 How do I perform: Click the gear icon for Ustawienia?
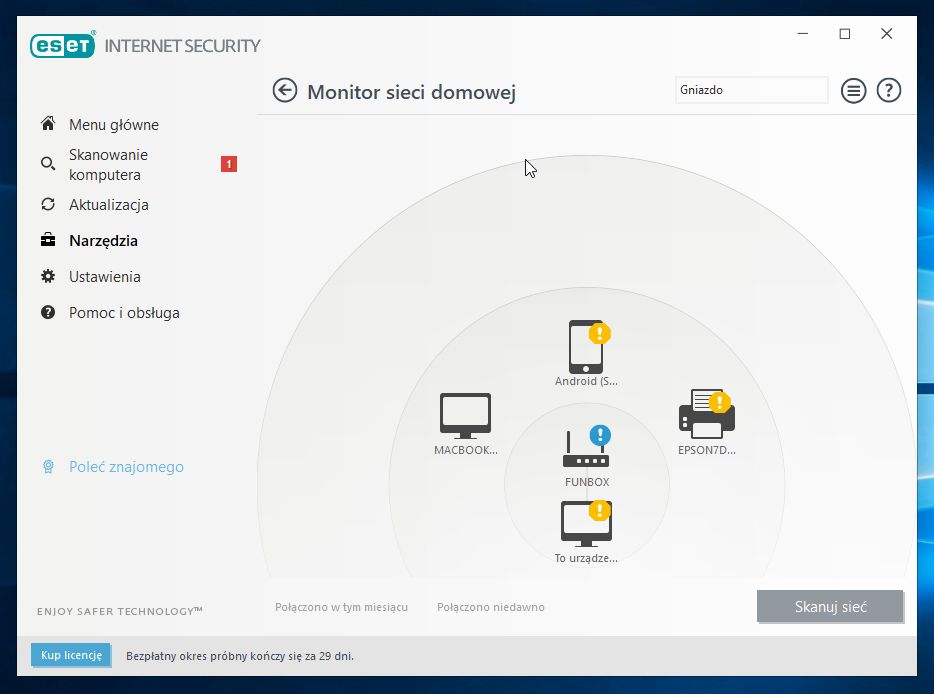[x=48, y=276]
